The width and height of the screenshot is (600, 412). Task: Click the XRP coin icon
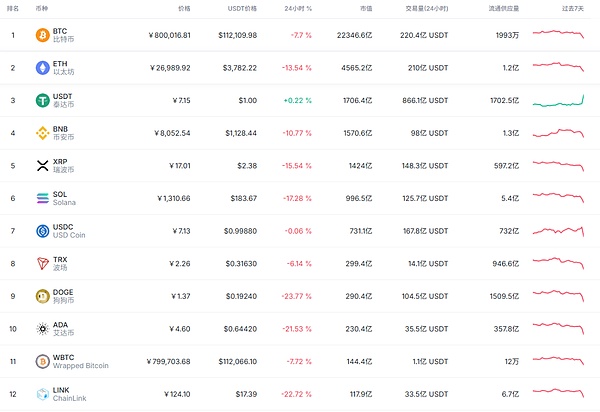42,166
